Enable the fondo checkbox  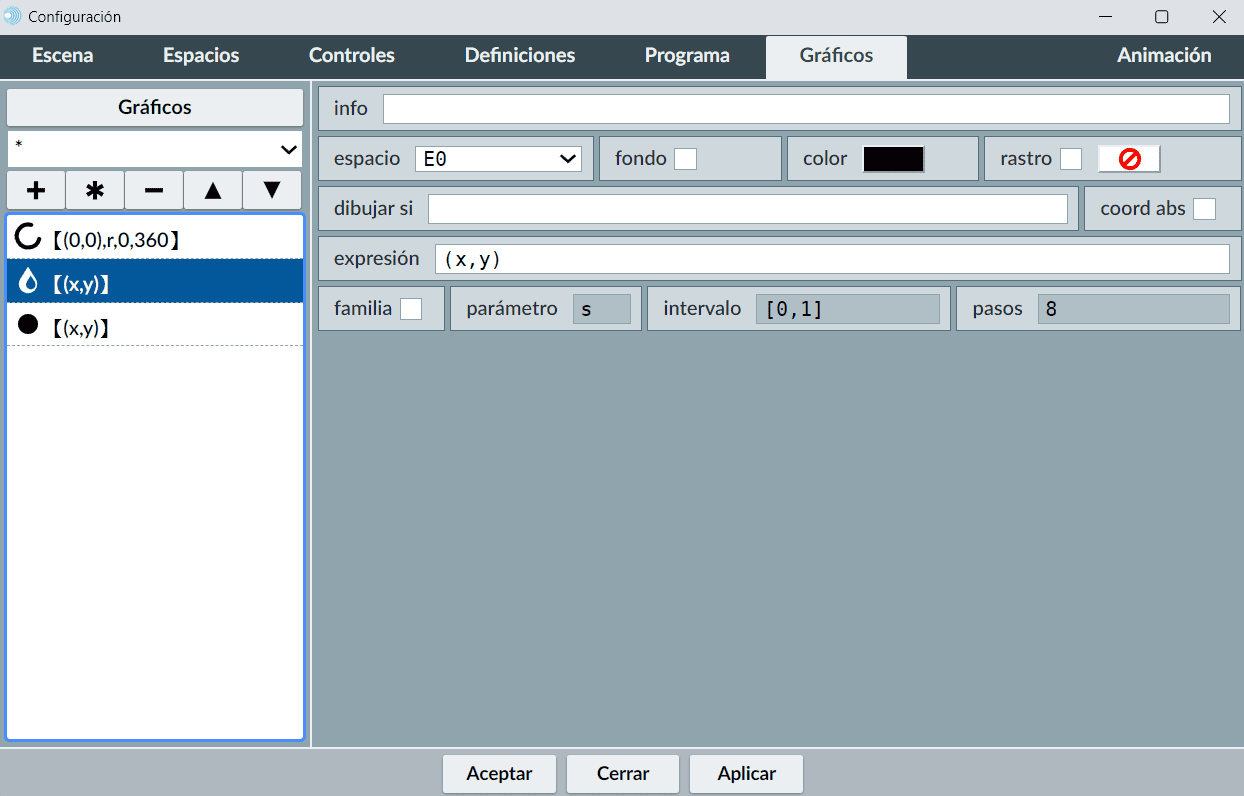click(685, 159)
